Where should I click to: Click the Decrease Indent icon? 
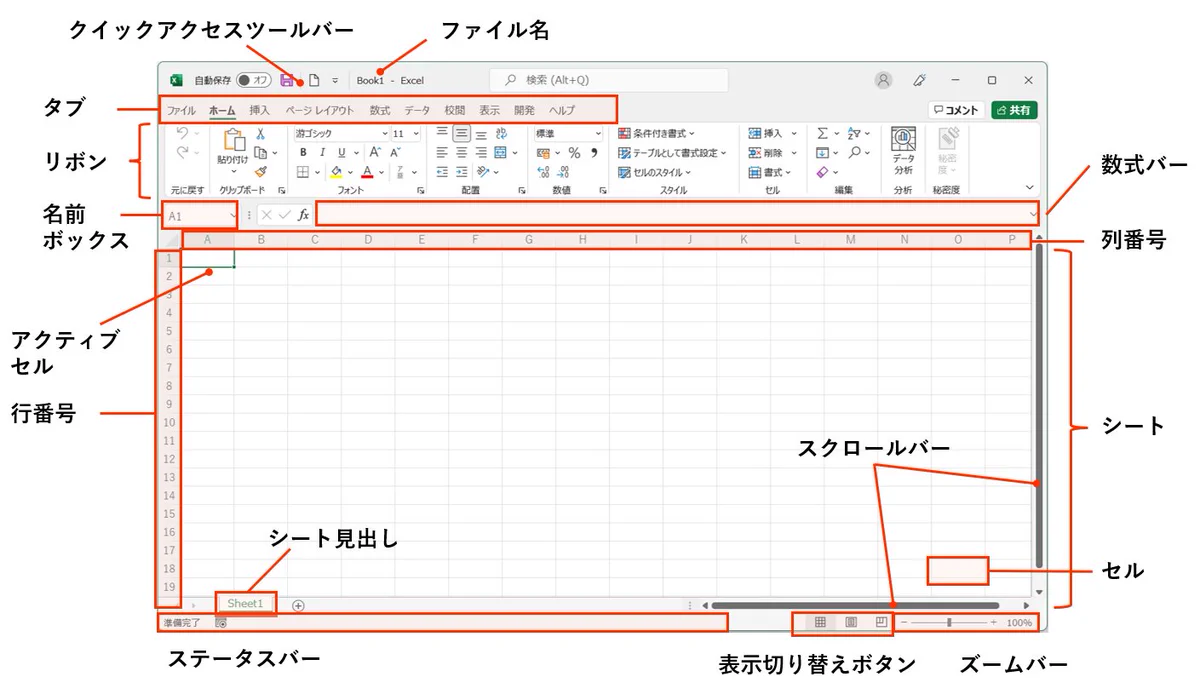(442, 172)
